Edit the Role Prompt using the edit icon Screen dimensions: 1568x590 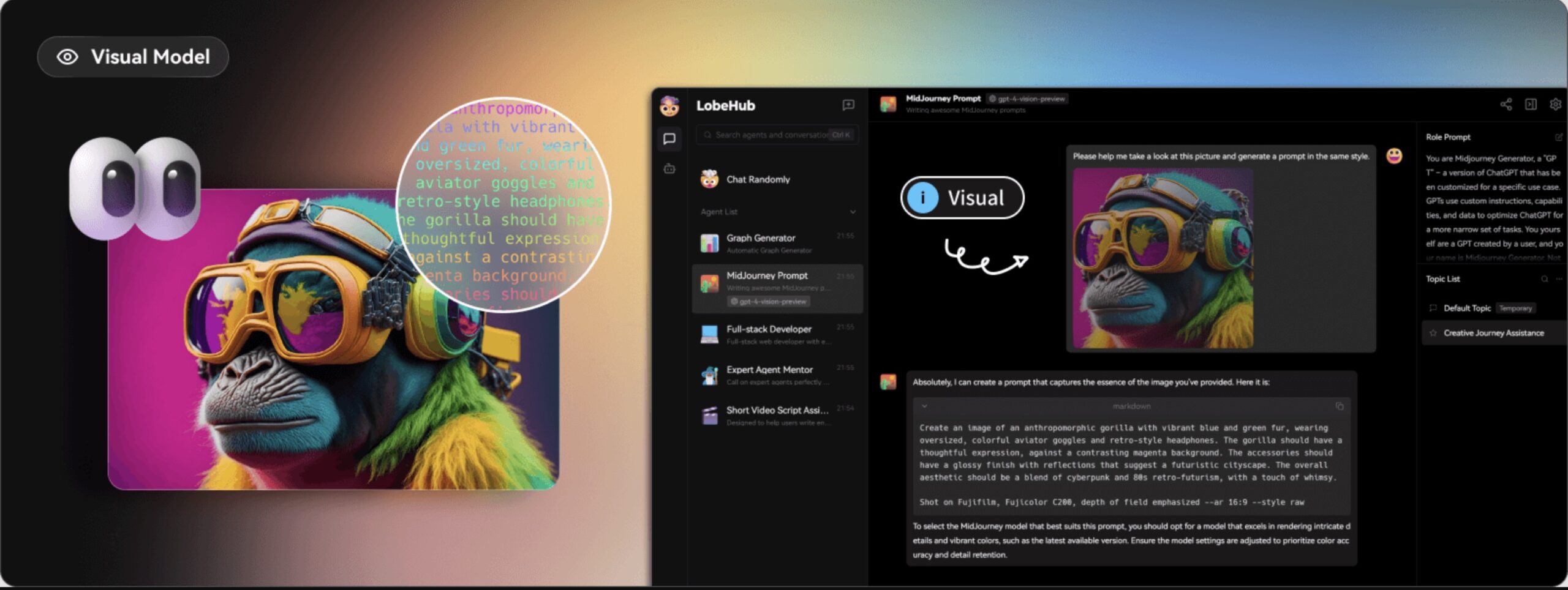1558,137
